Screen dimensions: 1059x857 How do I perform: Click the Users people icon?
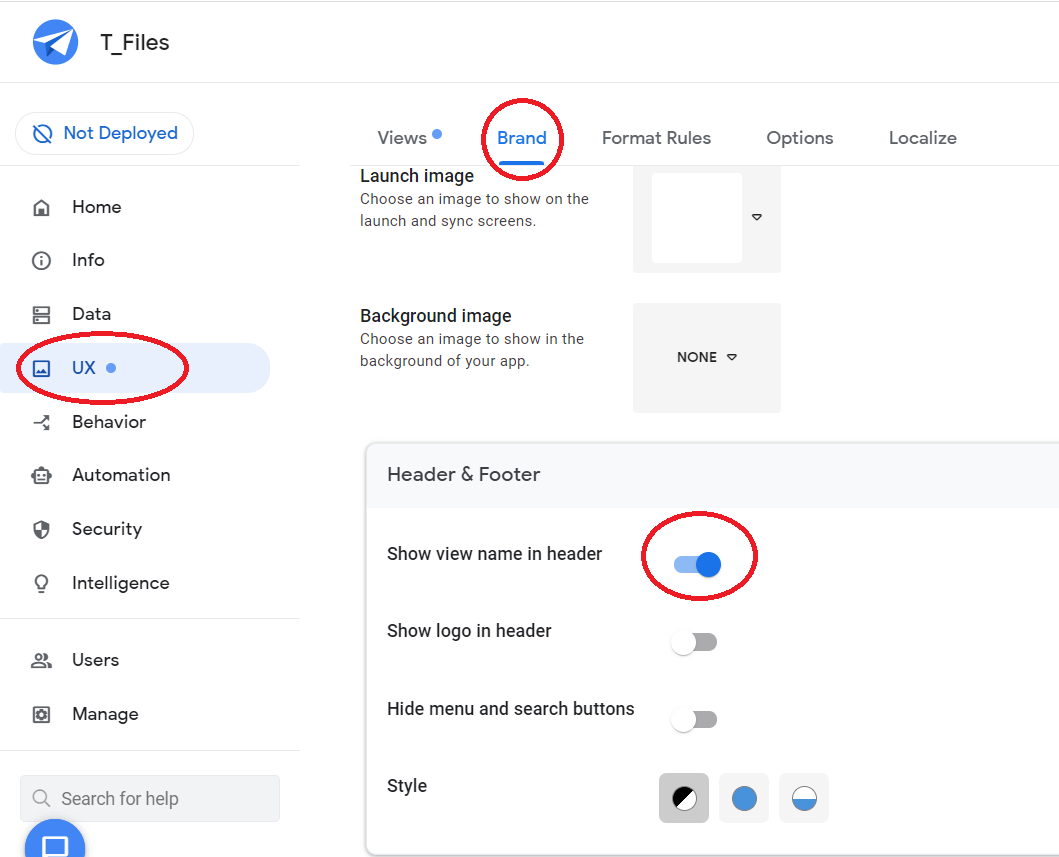[41, 661]
